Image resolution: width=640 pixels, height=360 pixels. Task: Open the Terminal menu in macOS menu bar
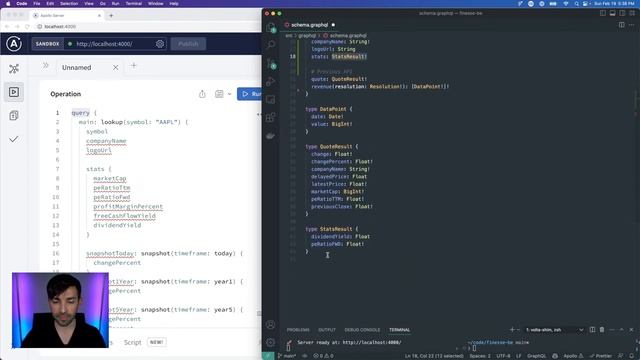[x=133, y=4]
